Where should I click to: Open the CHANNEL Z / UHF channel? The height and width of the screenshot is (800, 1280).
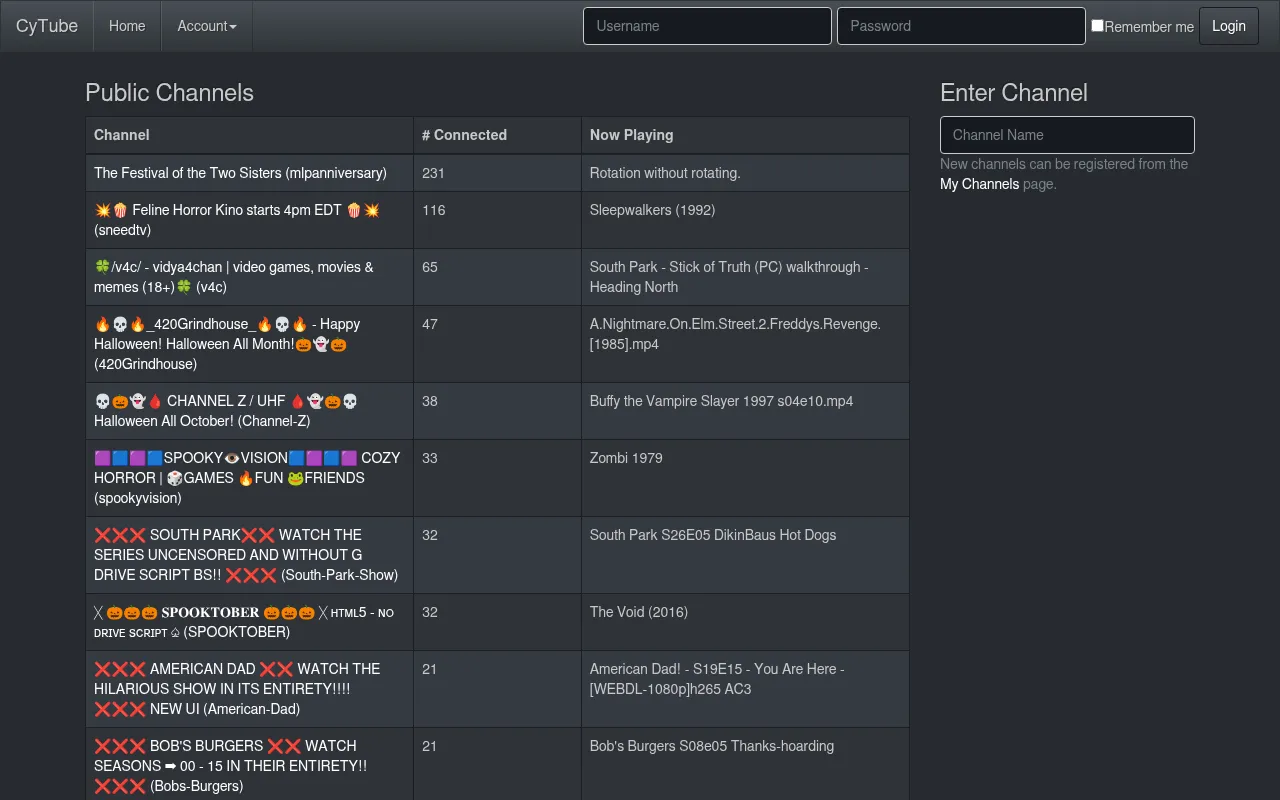(x=226, y=411)
